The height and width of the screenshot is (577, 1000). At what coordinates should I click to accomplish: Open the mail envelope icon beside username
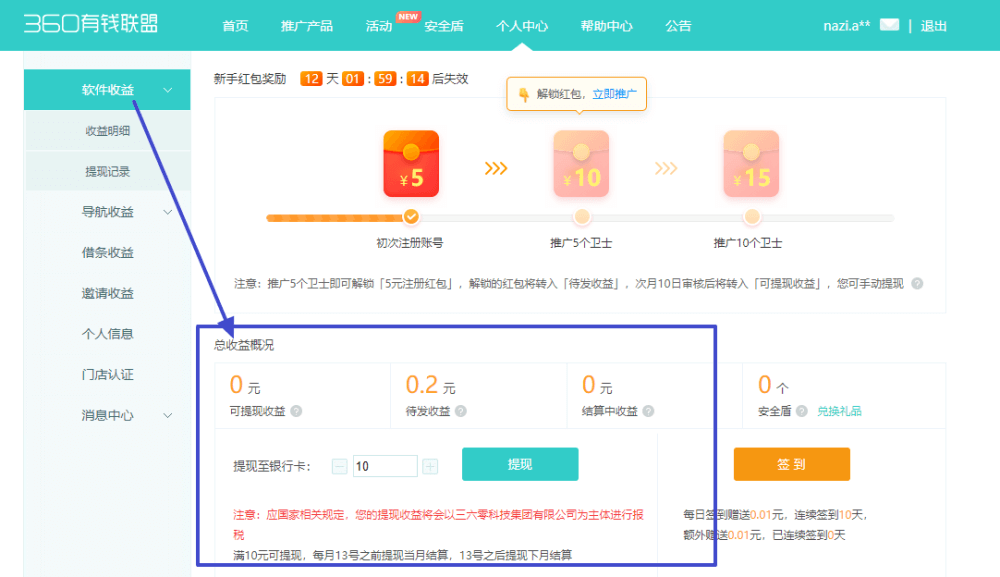click(889, 25)
